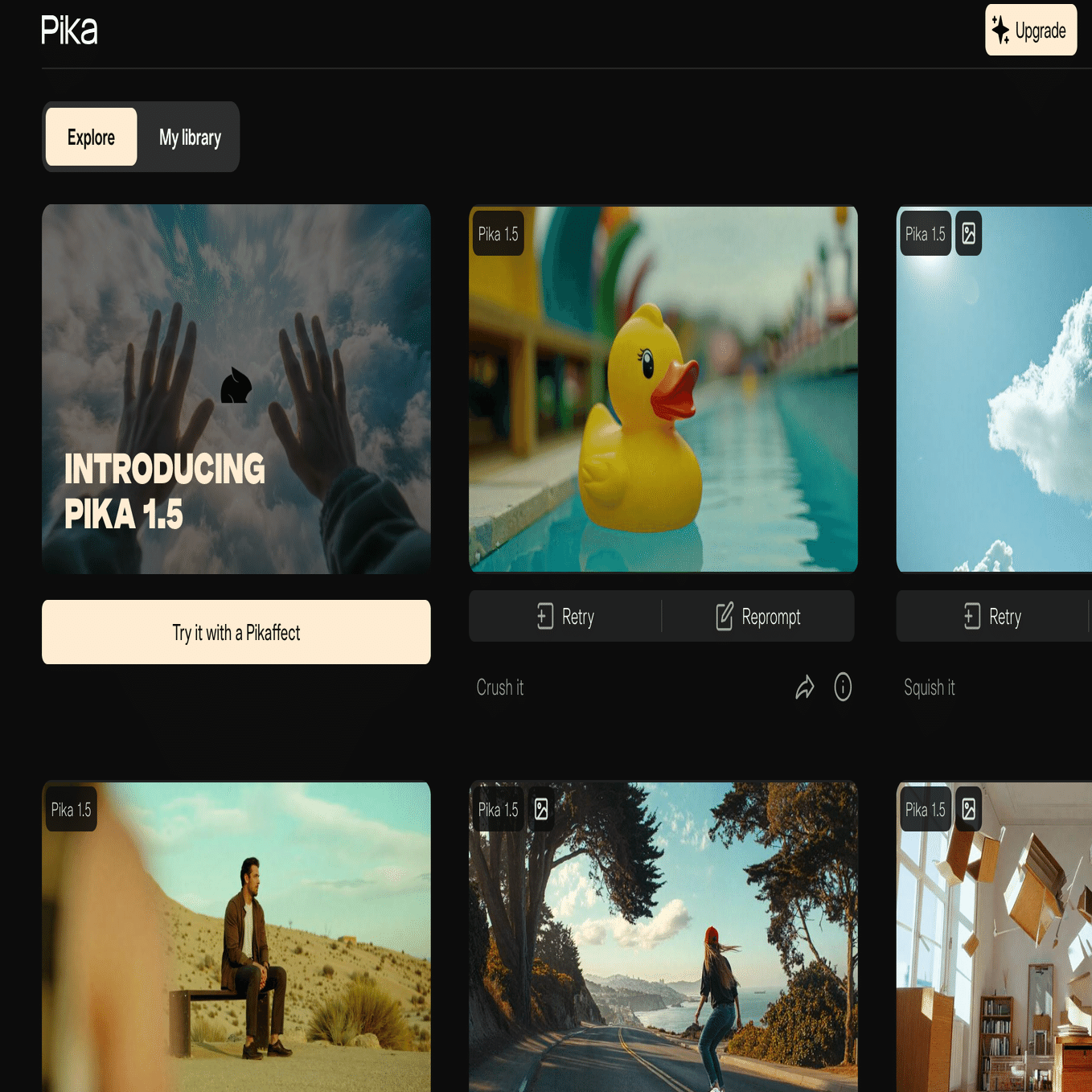Share the Crush it video

pyautogui.click(x=805, y=688)
